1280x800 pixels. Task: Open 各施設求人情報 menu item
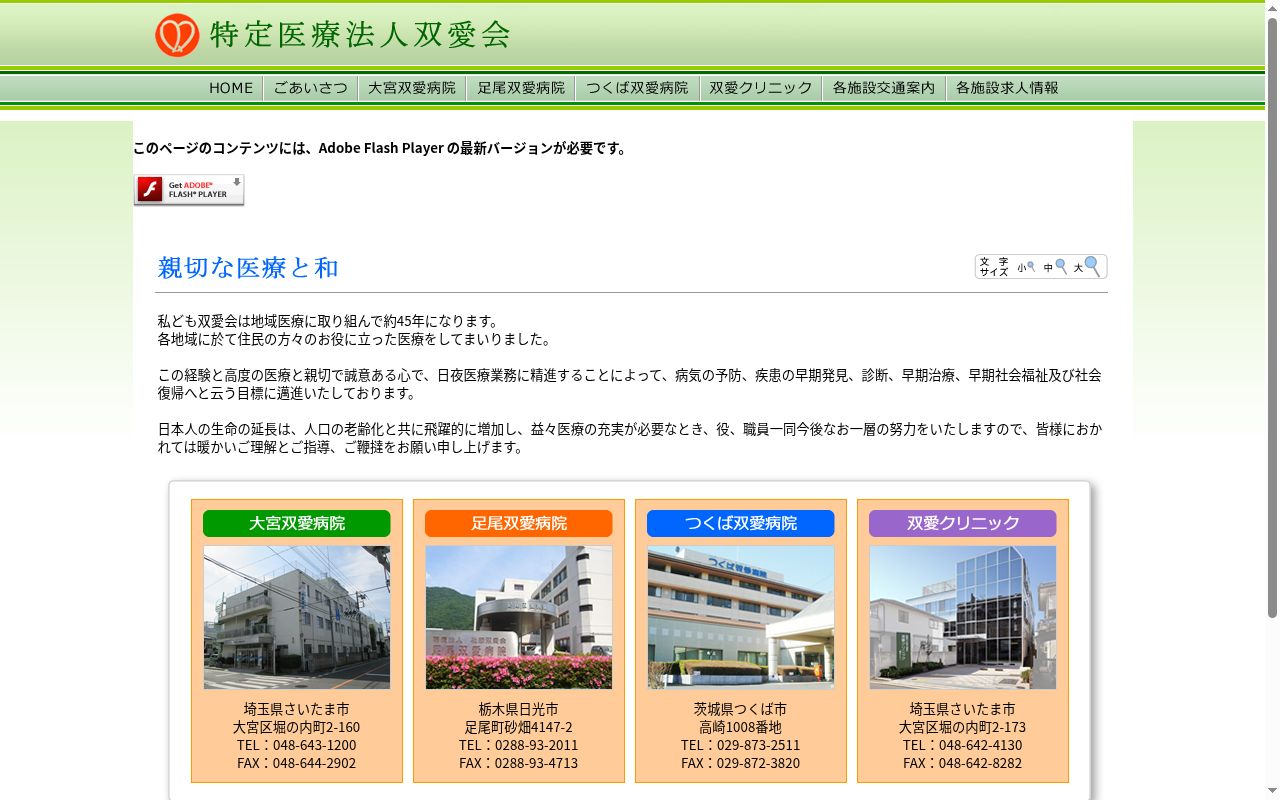(1007, 88)
